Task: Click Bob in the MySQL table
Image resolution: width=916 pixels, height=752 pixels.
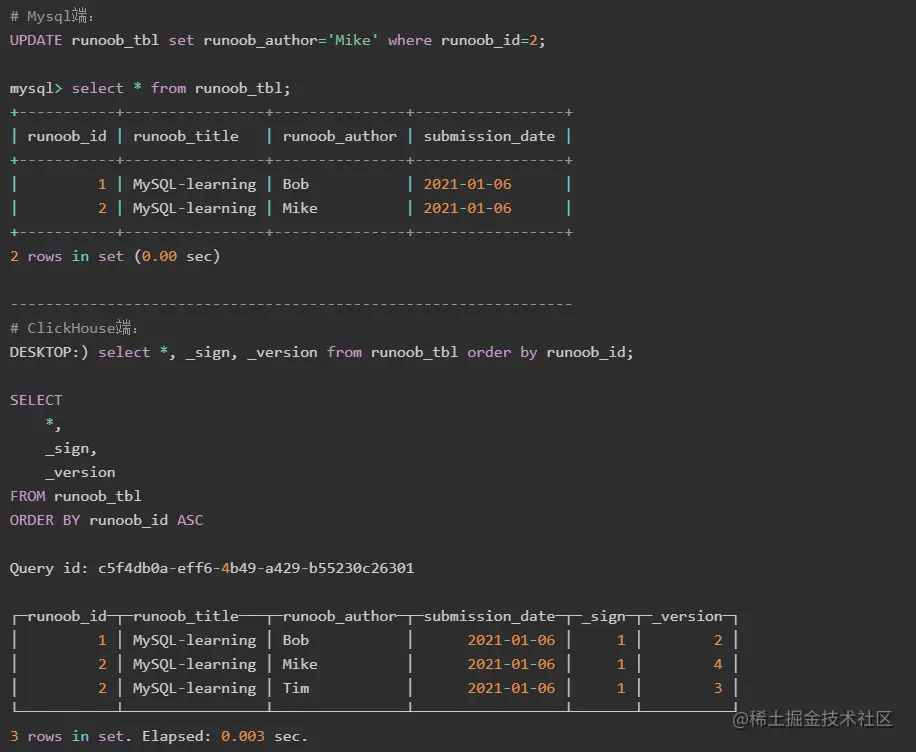Action: pyautogui.click(x=296, y=184)
